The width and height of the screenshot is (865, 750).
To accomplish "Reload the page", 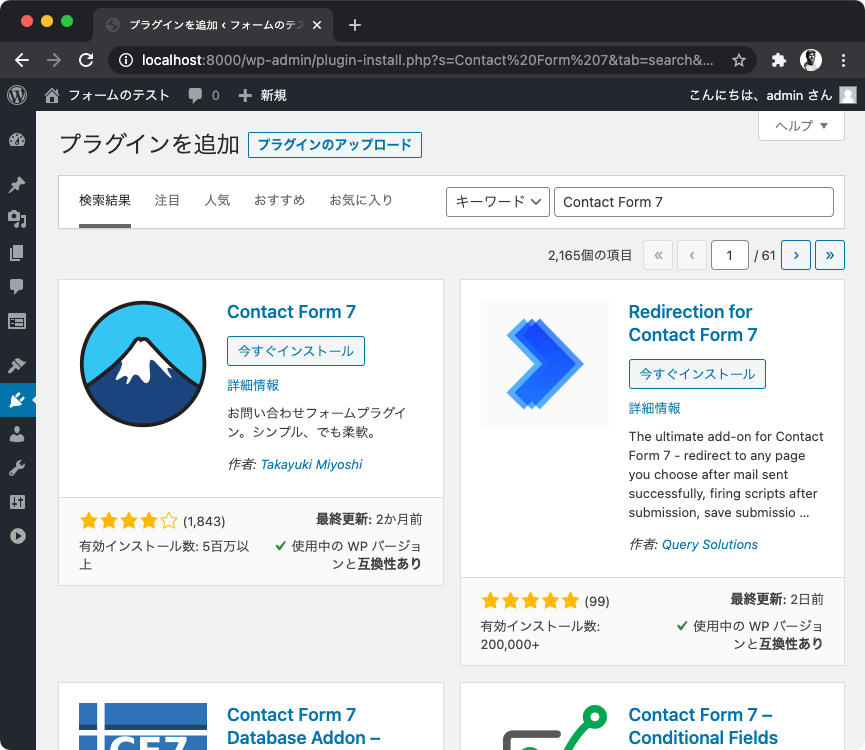I will click(x=86, y=60).
